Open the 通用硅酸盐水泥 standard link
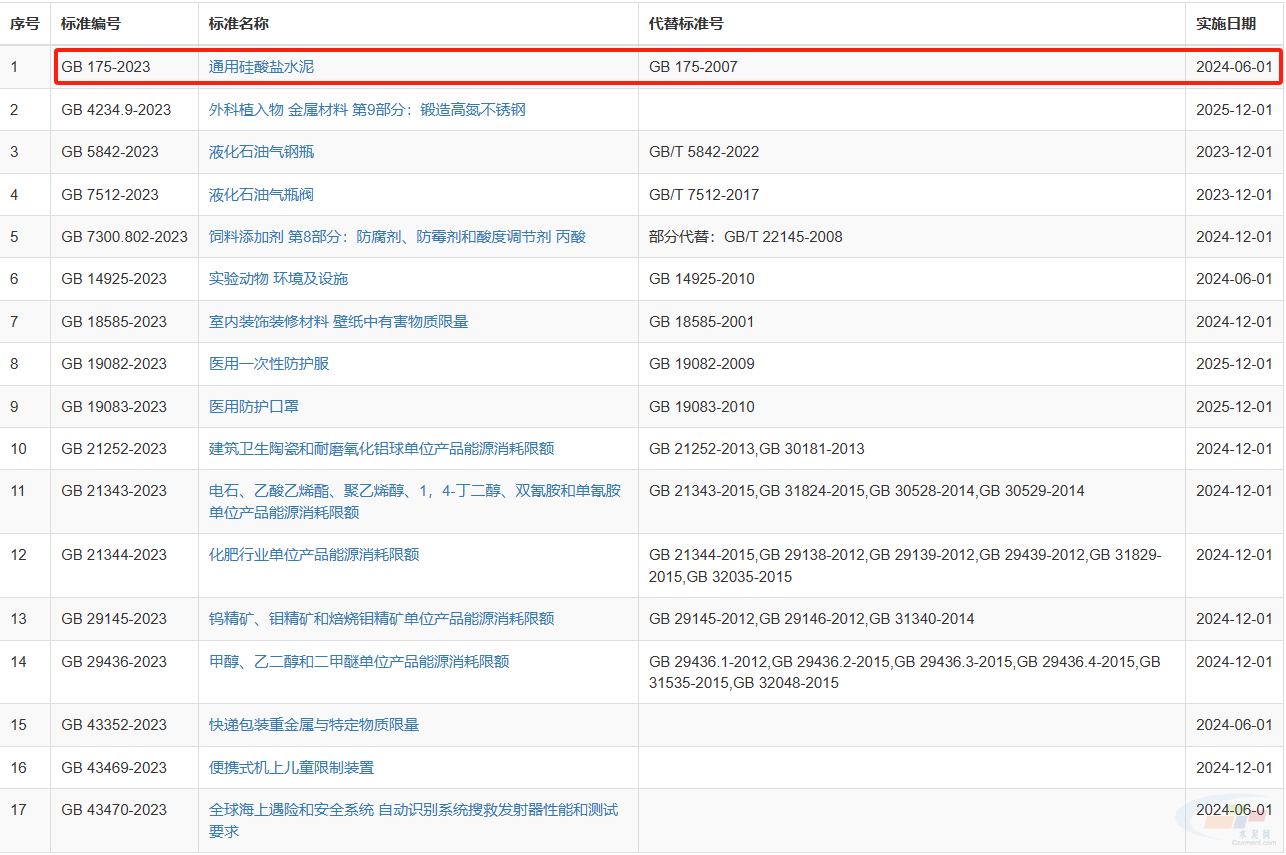The height and width of the screenshot is (855, 1286). point(261,67)
